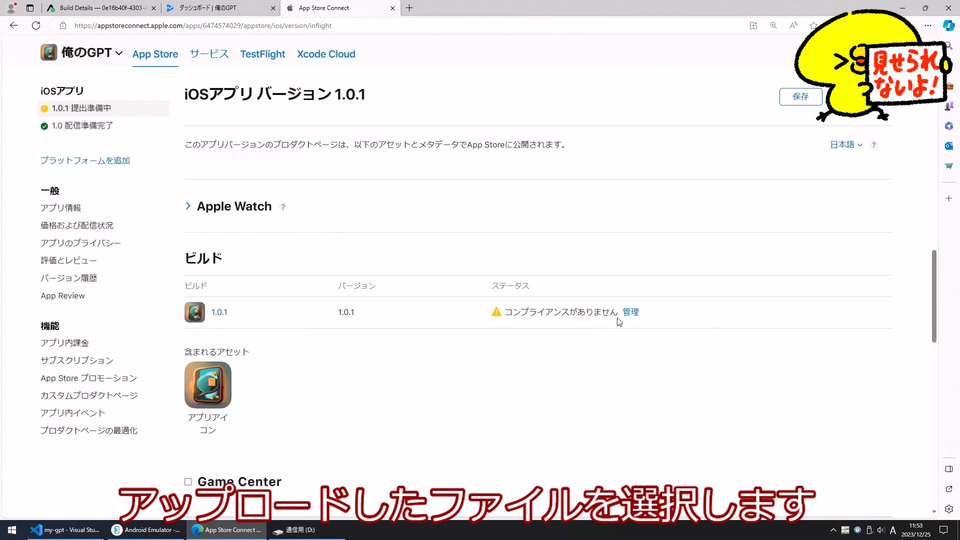Image resolution: width=960 pixels, height=540 pixels.
Task: Click the 保存 save button
Action: click(x=800, y=96)
